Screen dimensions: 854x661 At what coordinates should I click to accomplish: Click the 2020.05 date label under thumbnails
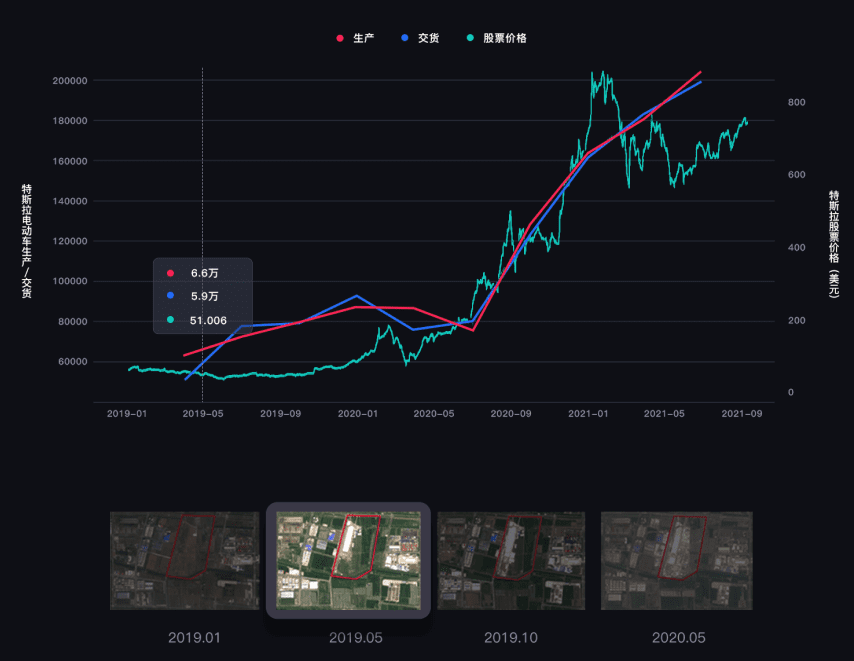tap(678, 637)
